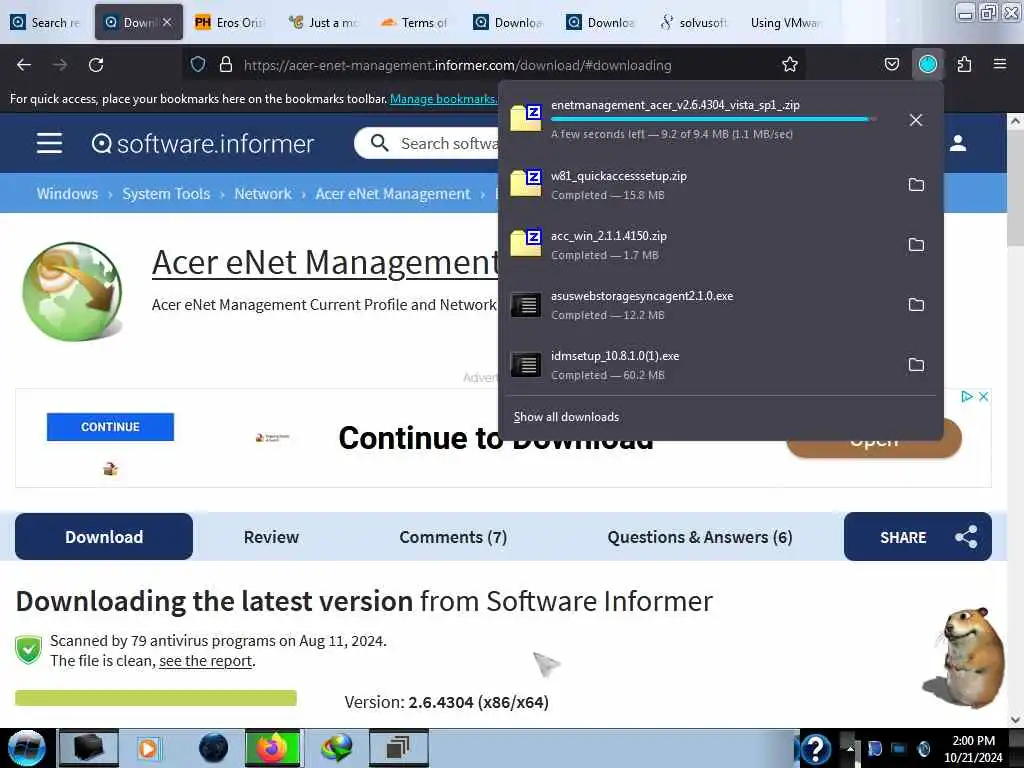
Task: Switch to the Terms of browser tab
Action: pyautogui.click(x=415, y=22)
